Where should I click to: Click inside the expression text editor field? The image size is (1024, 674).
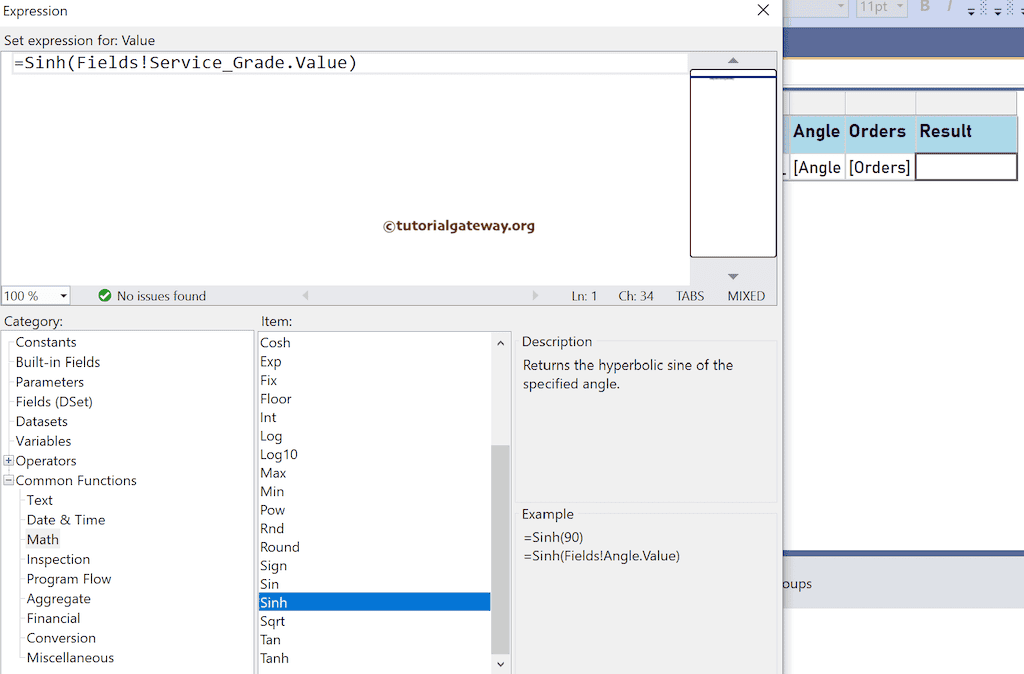(x=340, y=150)
